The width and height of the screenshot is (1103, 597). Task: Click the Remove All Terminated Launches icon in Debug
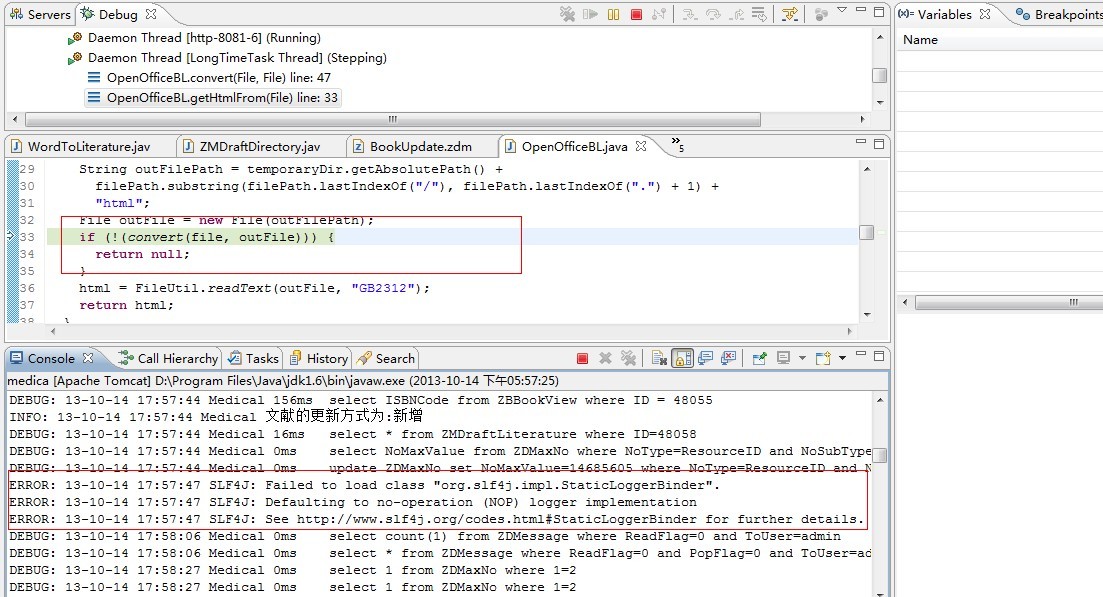567,14
